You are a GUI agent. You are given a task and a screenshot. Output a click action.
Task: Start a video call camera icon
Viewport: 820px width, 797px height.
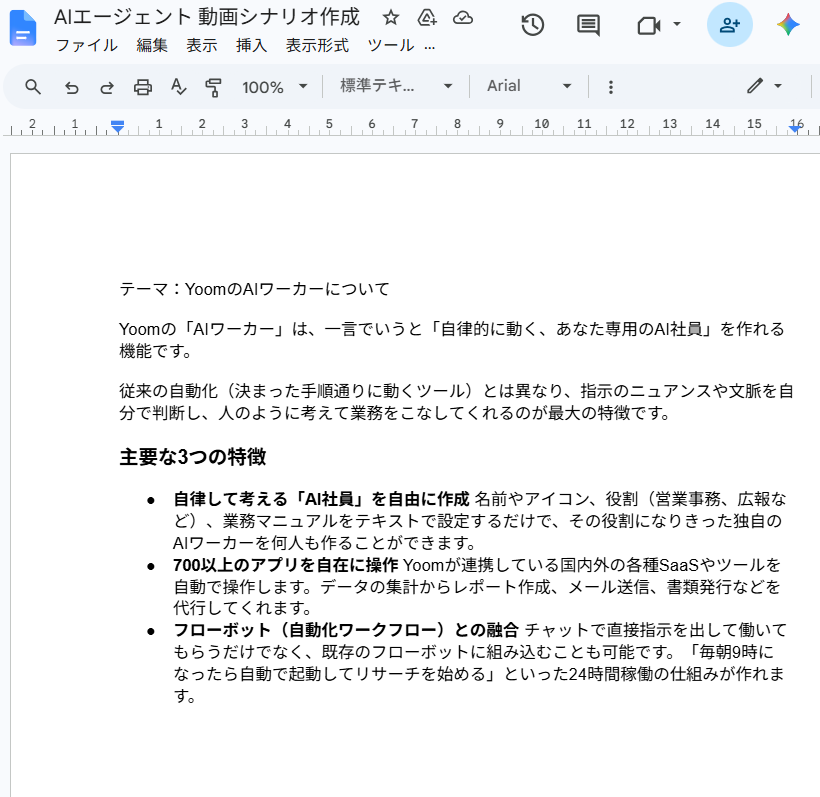pos(648,25)
